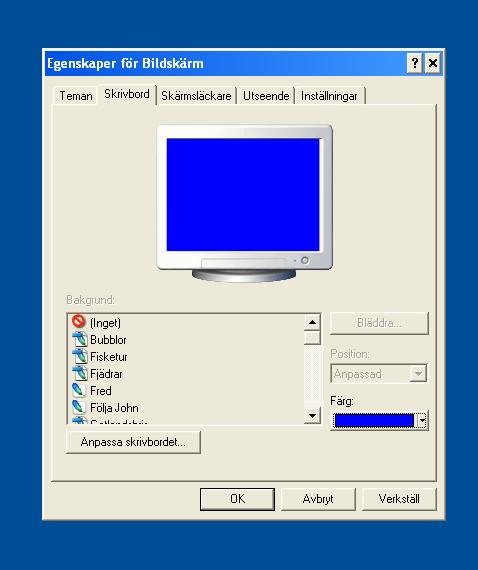Click the background list scroll-down arrow

click(312, 415)
